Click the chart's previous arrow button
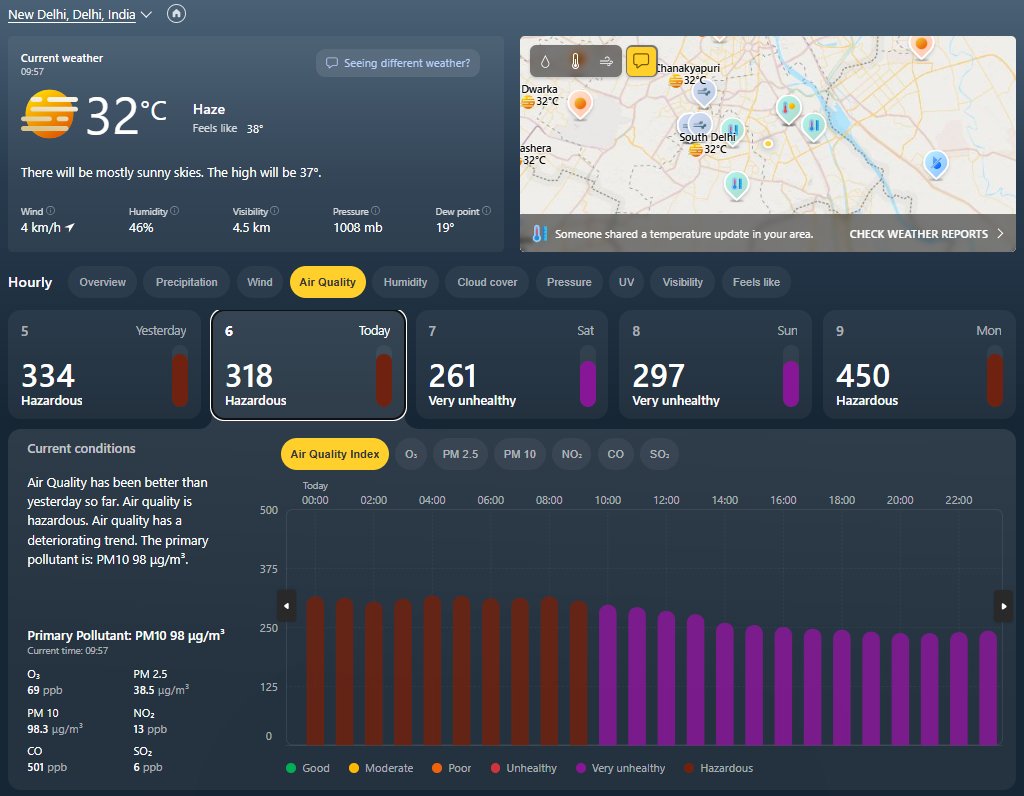Screen dimensions: 1024x796 point(287,606)
